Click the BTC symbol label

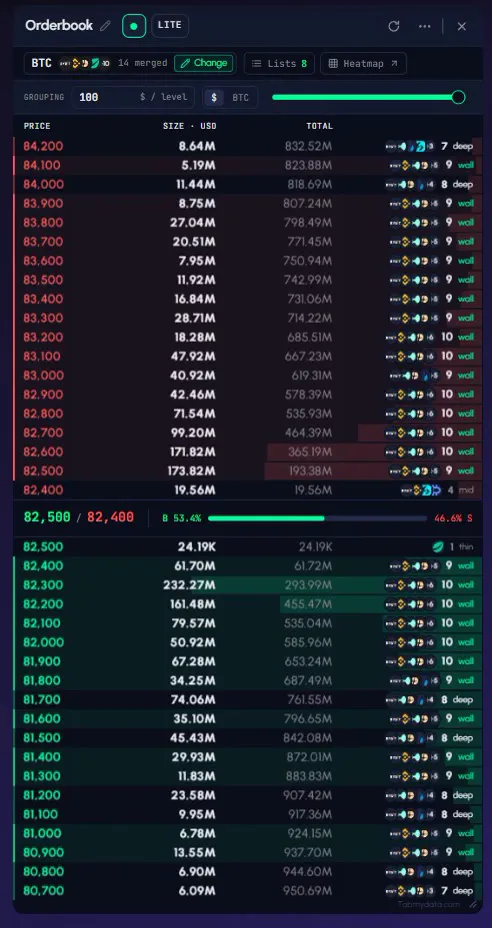coord(41,63)
